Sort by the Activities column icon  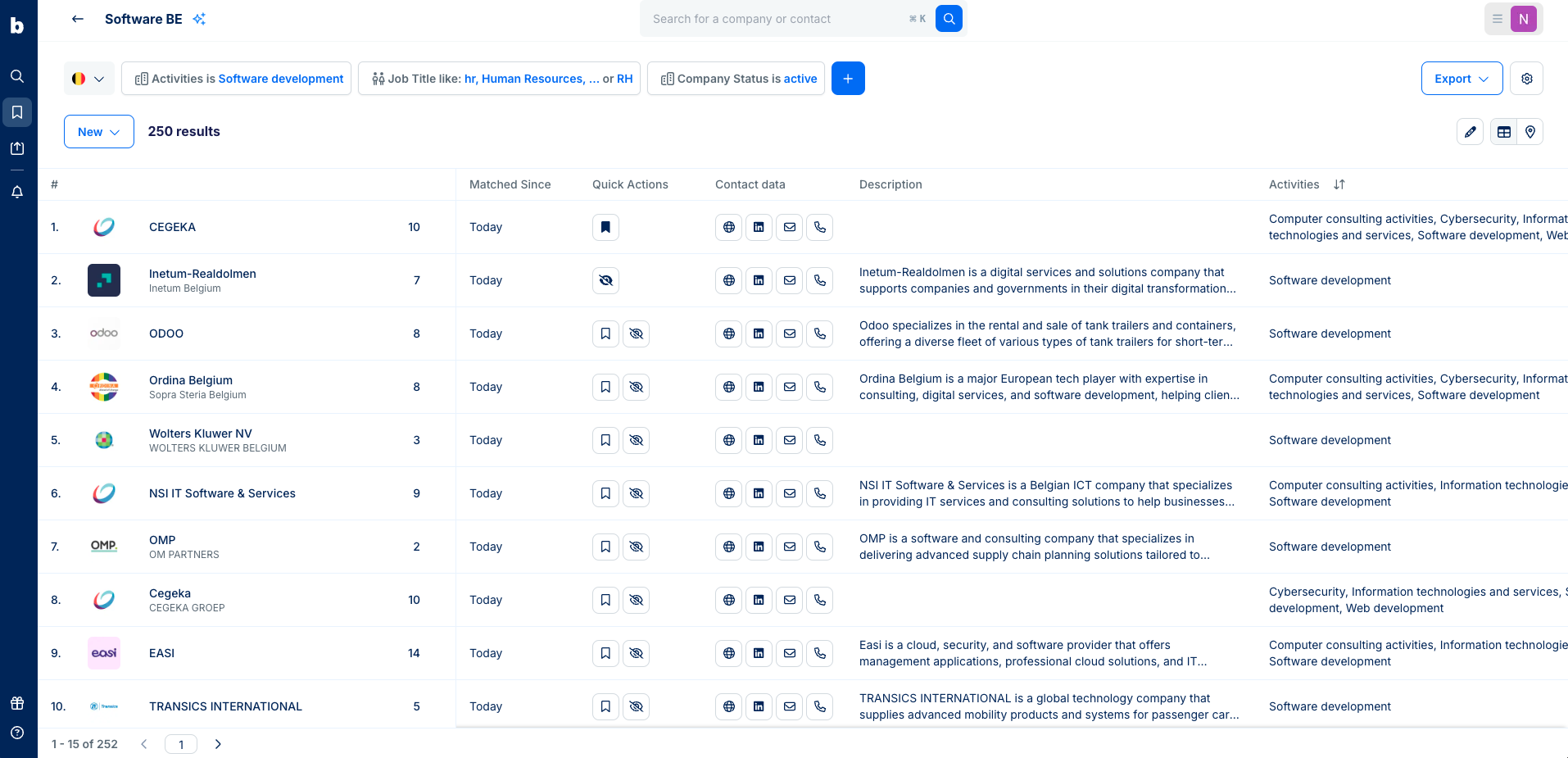(x=1339, y=184)
